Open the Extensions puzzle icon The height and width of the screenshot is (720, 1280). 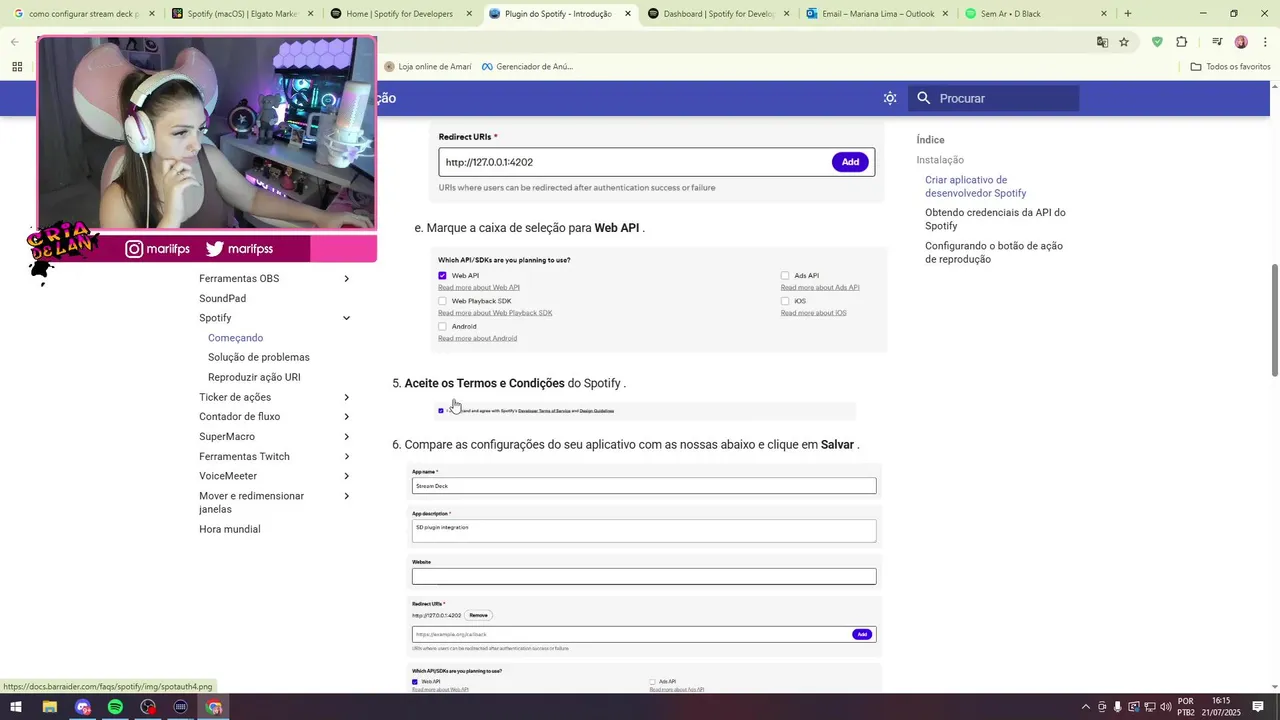pos(1182,42)
